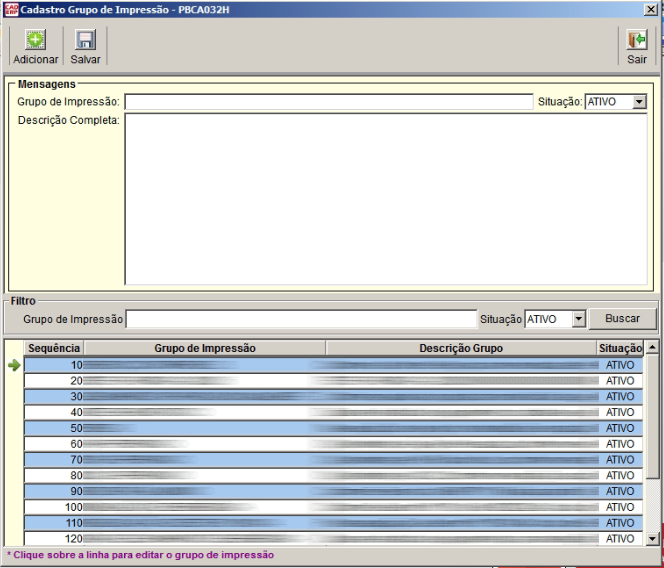Close the Cadastro Grupo de Impressão window

pos(650,9)
